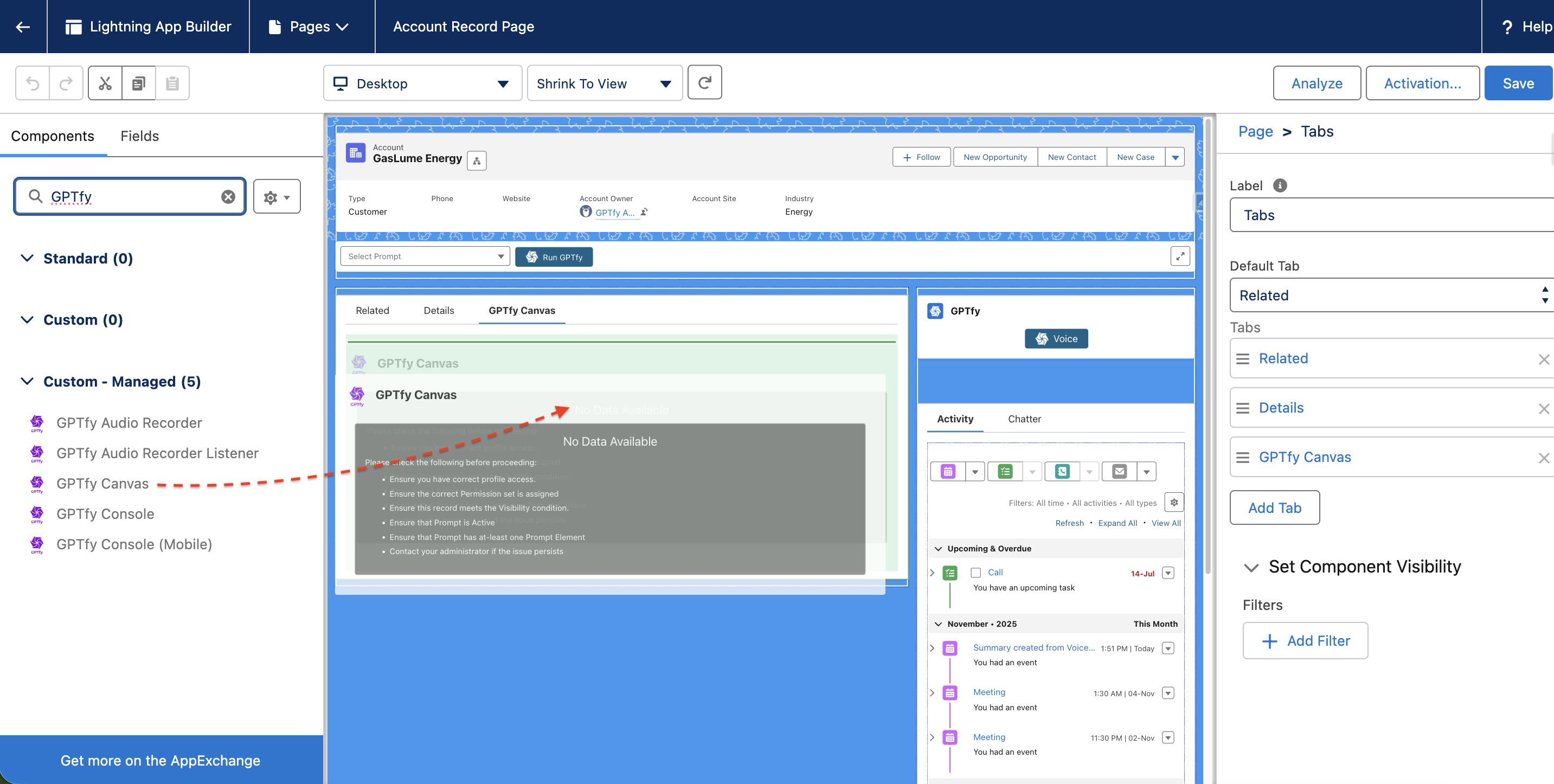
Task: Expand the GPTfy prompt panel icon
Action: pos(1180,256)
